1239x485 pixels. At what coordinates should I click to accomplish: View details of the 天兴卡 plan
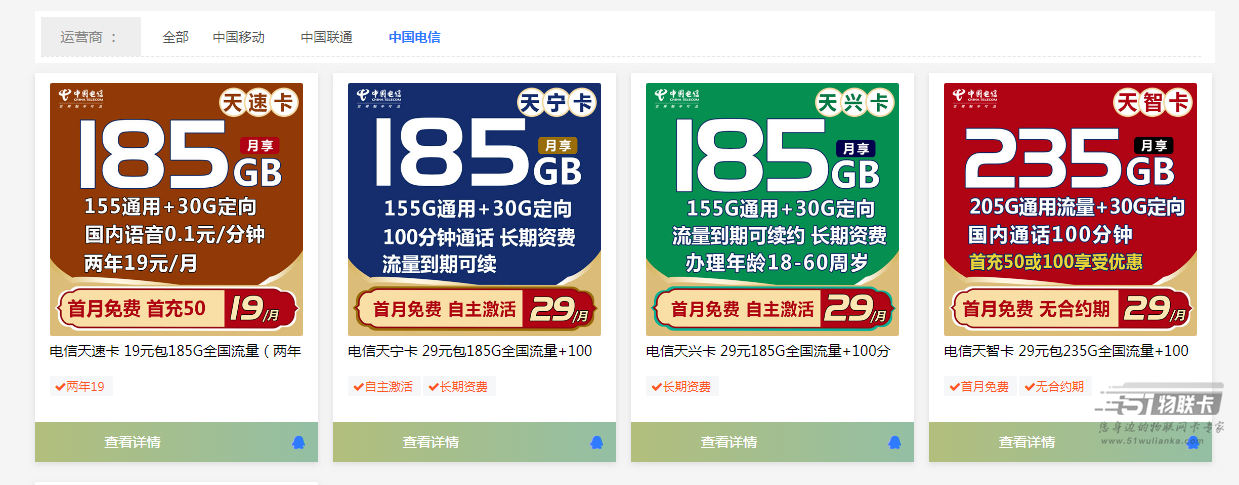728,442
